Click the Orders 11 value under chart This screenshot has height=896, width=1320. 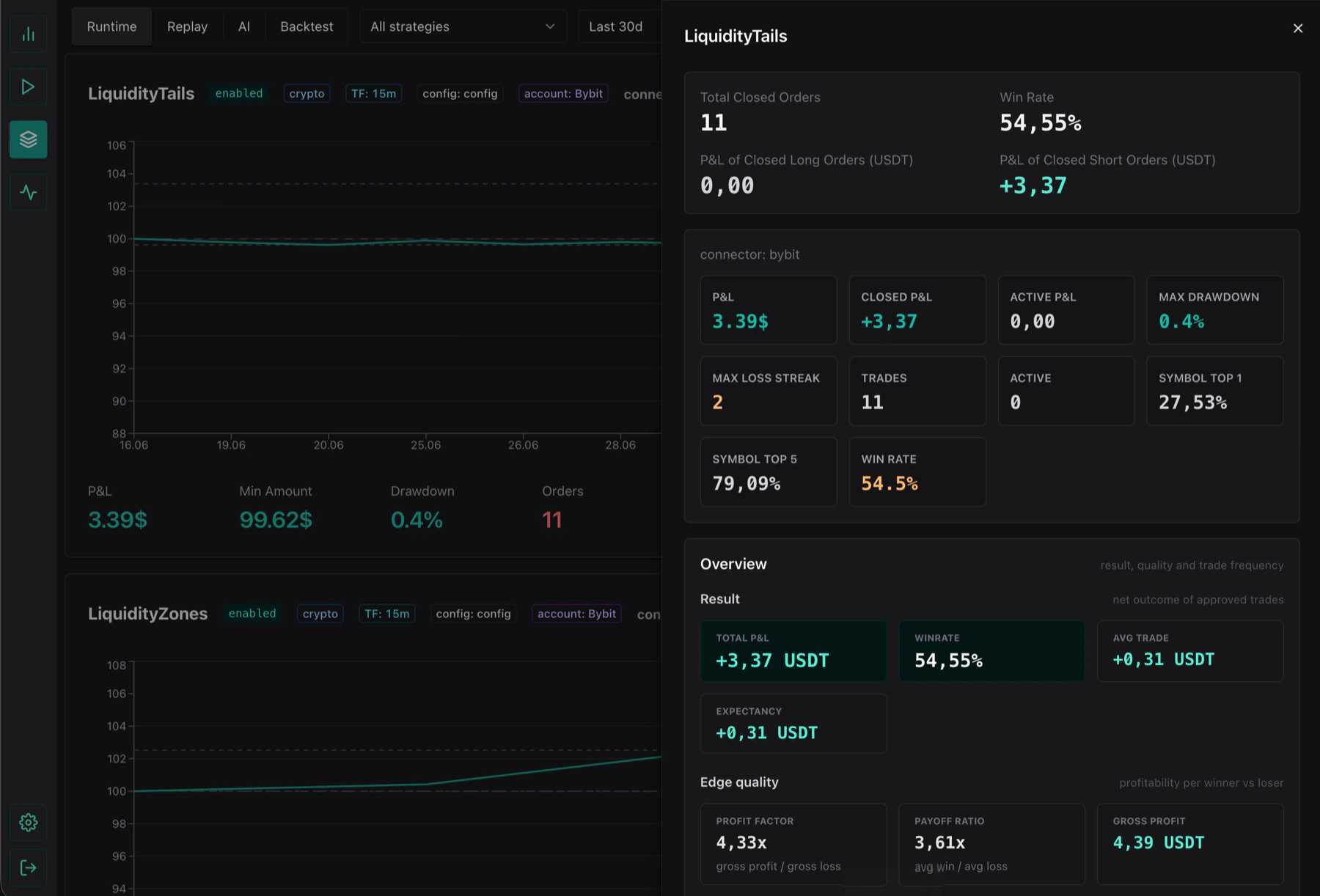coord(551,520)
